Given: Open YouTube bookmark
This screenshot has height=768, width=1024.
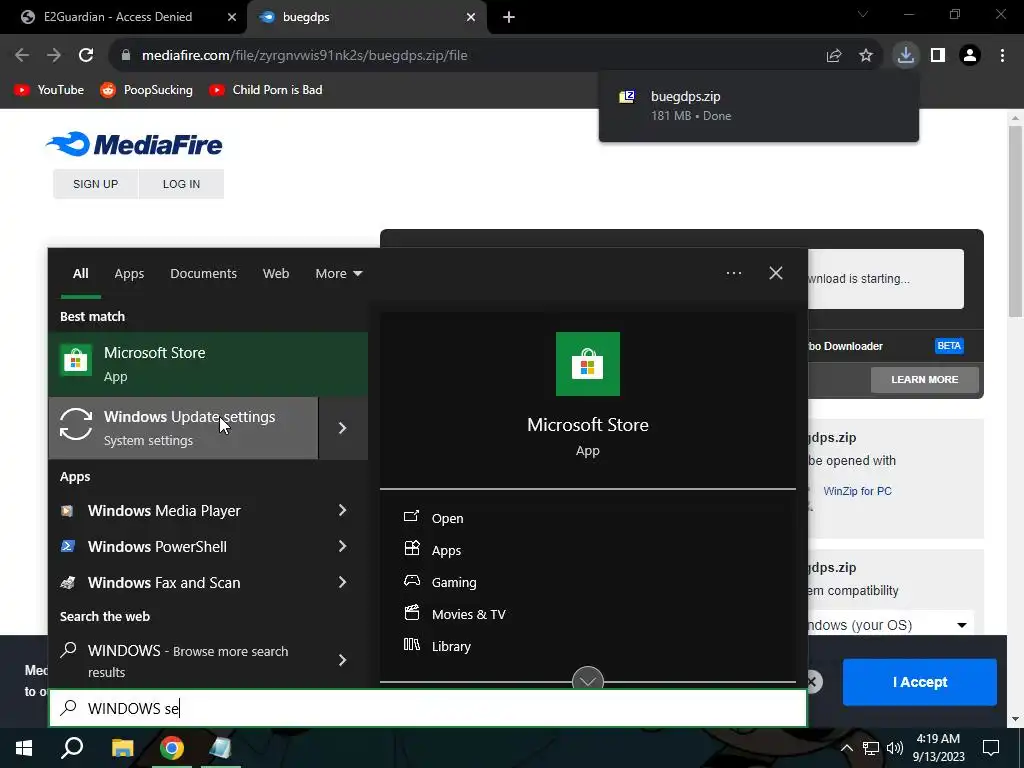Looking at the screenshot, I should pos(50,89).
